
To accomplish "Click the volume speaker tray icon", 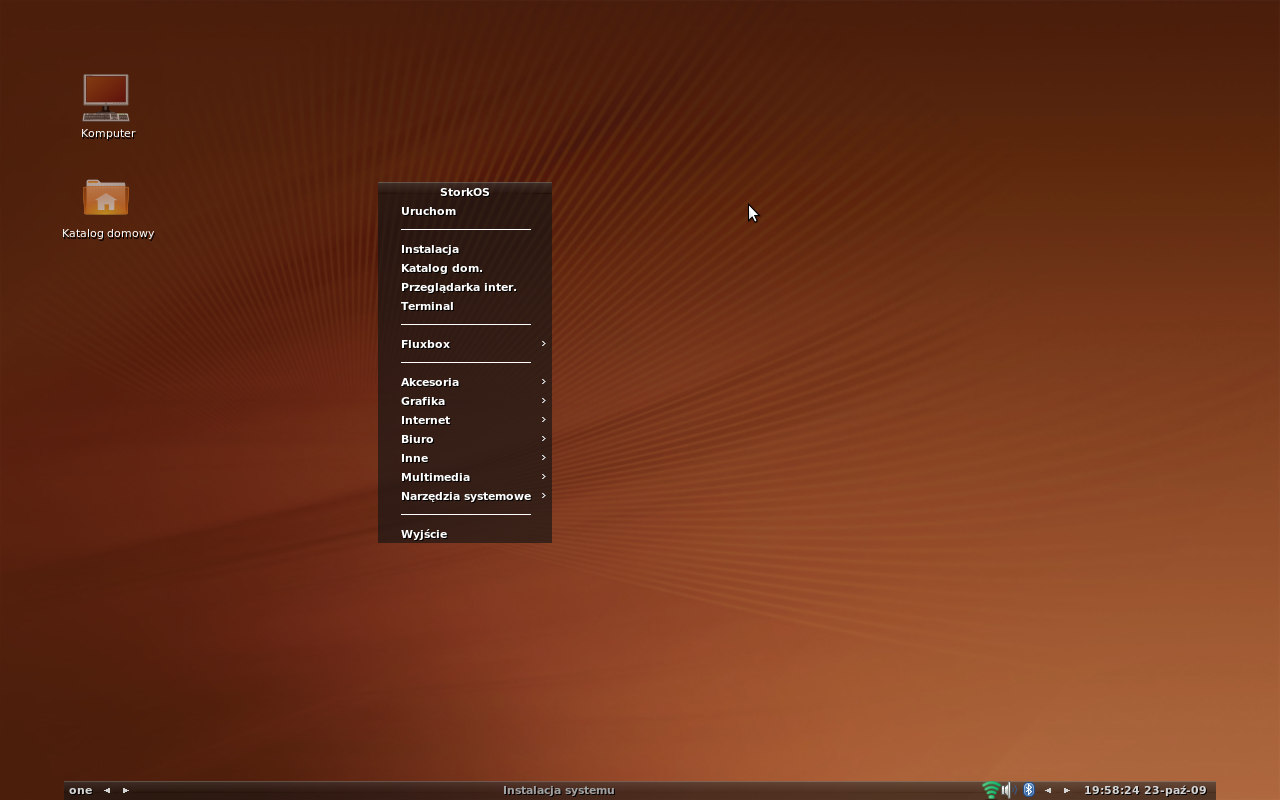I will click(x=1007, y=790).
